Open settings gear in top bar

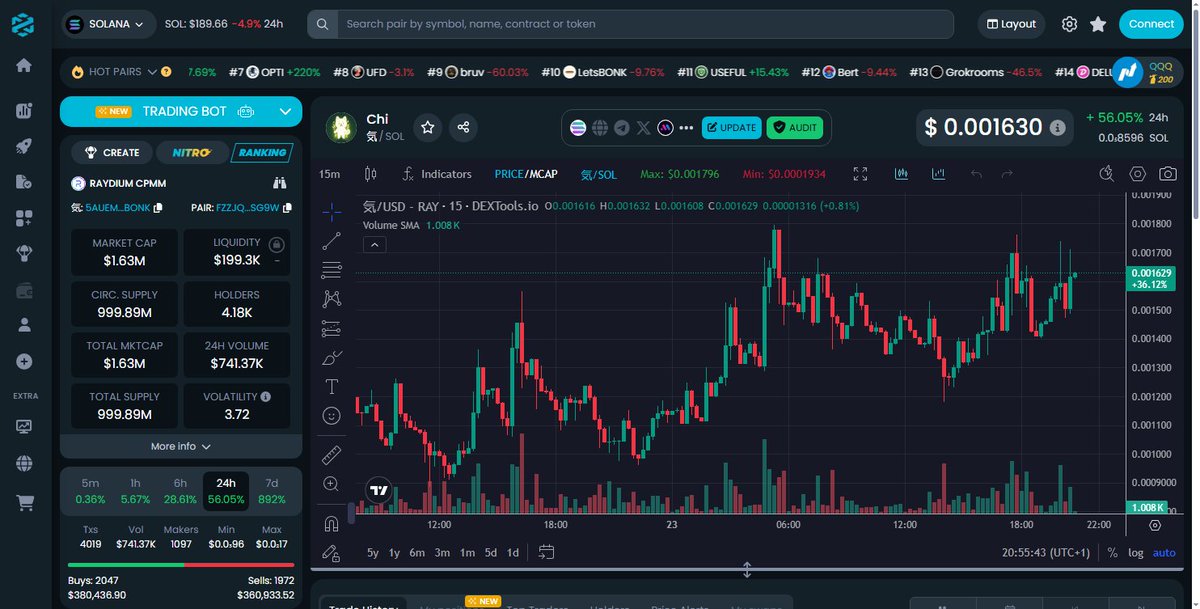click(1069, 24)
